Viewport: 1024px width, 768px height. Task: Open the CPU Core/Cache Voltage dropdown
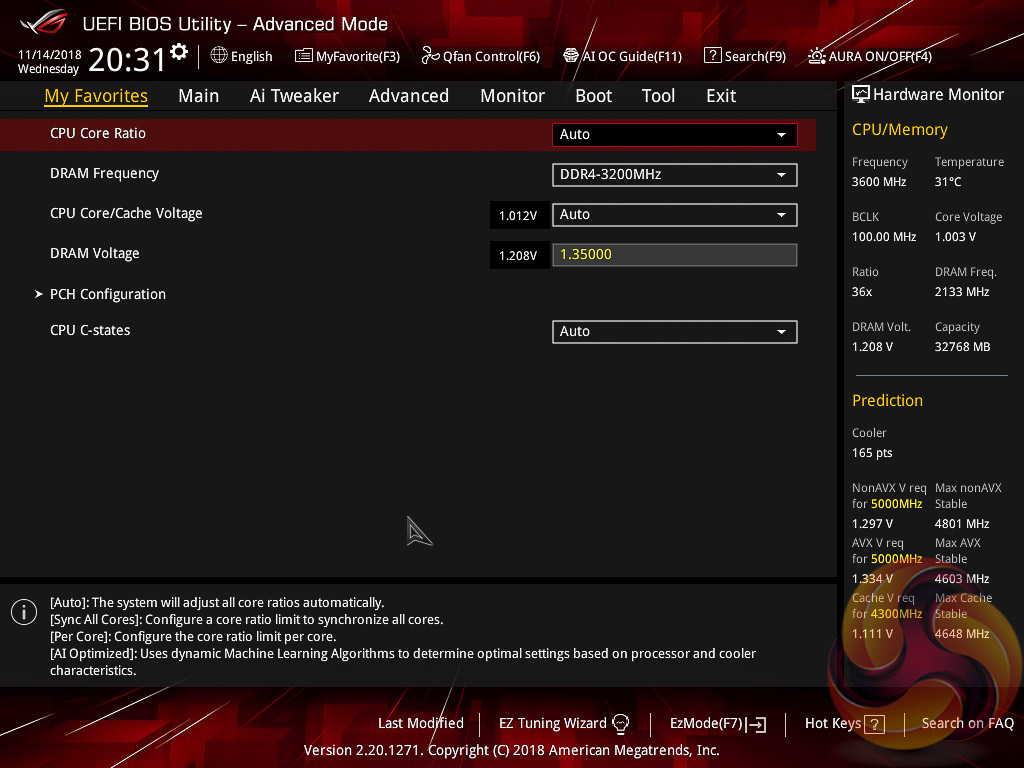click(x=674, y=215)
